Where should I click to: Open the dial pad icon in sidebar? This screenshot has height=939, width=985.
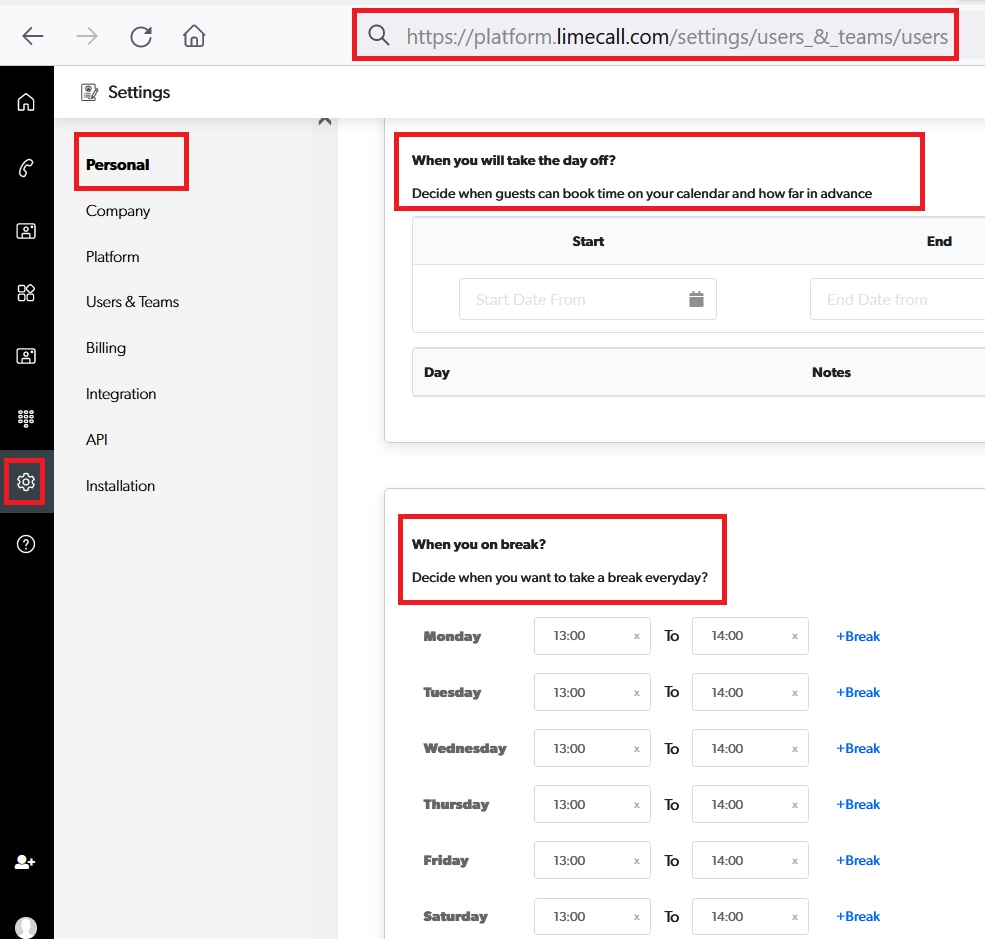[x=26, y=418]
